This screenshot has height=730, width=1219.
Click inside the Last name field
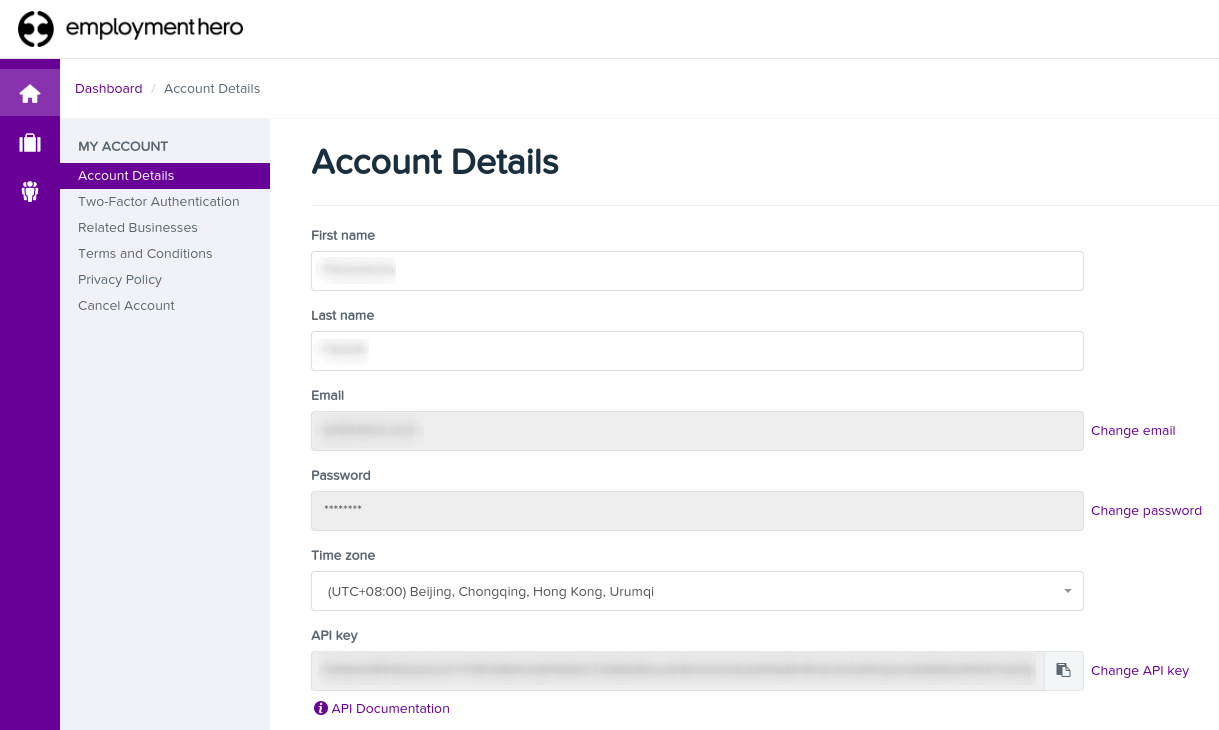pos(697,351)
